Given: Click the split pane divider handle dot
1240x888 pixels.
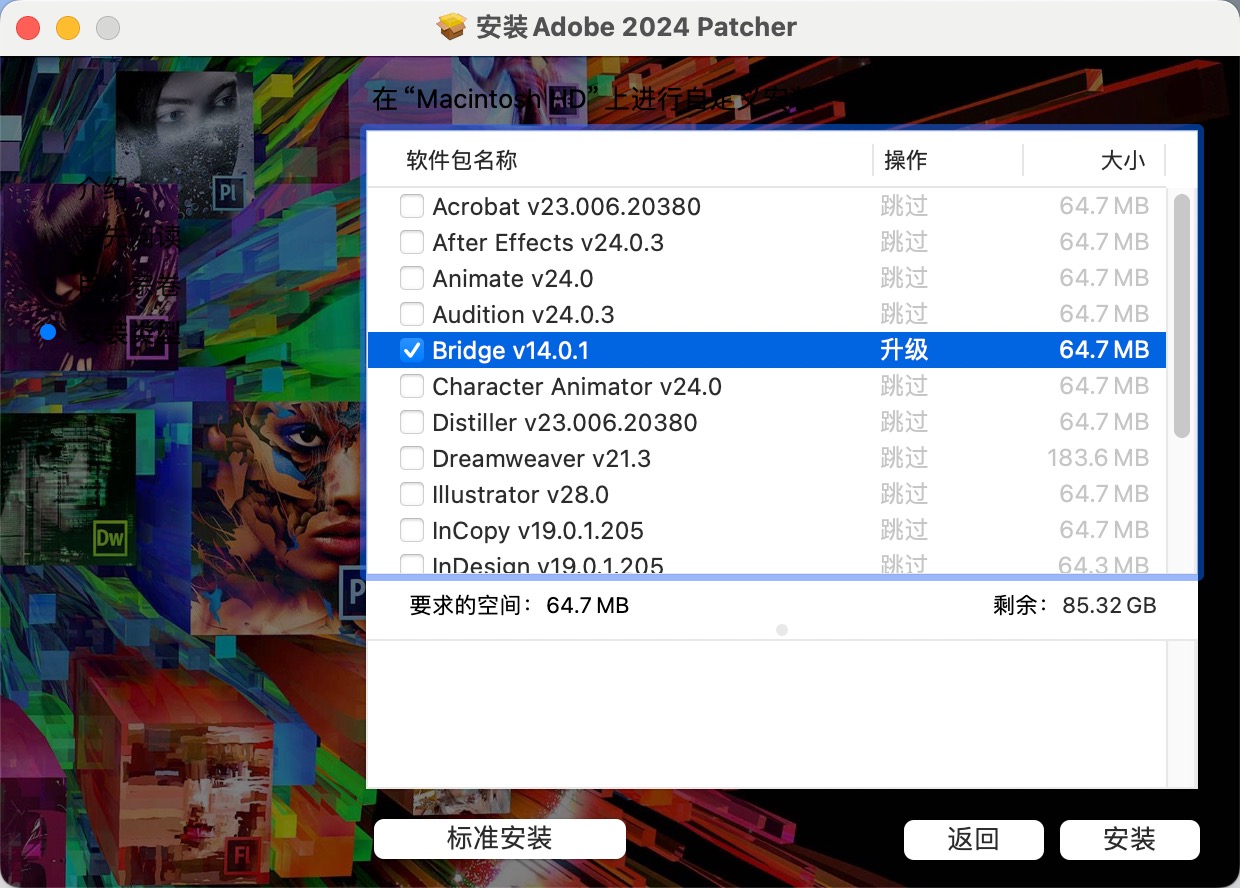Looking at the screenshot, I should (782, 630).
